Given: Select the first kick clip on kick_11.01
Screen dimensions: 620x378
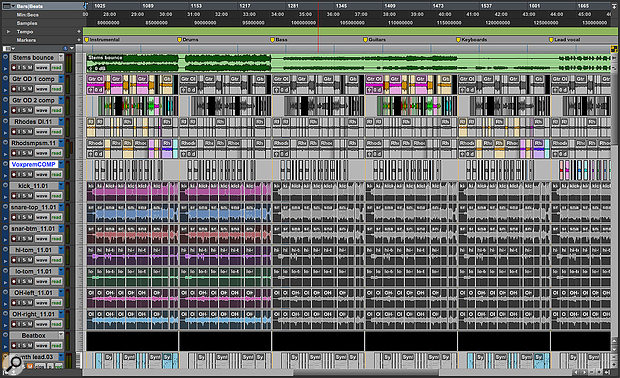Looking at the screenshot, I should click(x=91, y=192).
